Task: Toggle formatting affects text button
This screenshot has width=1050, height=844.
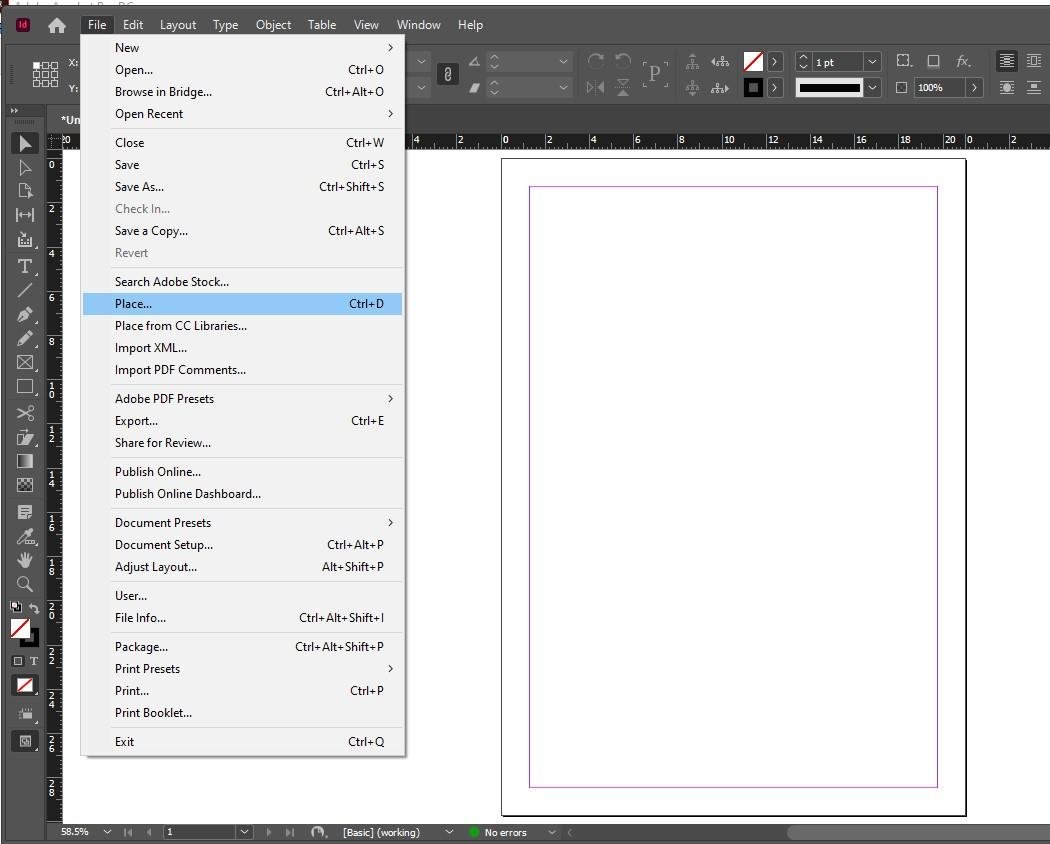Action: 34,661
